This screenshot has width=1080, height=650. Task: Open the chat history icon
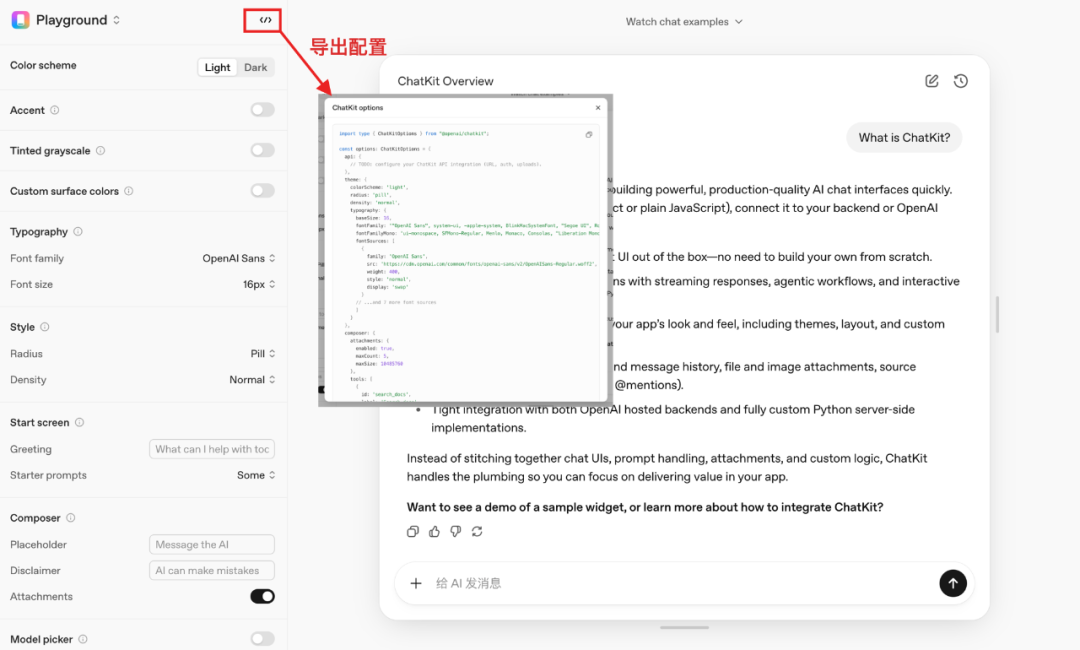pos(961,81)
